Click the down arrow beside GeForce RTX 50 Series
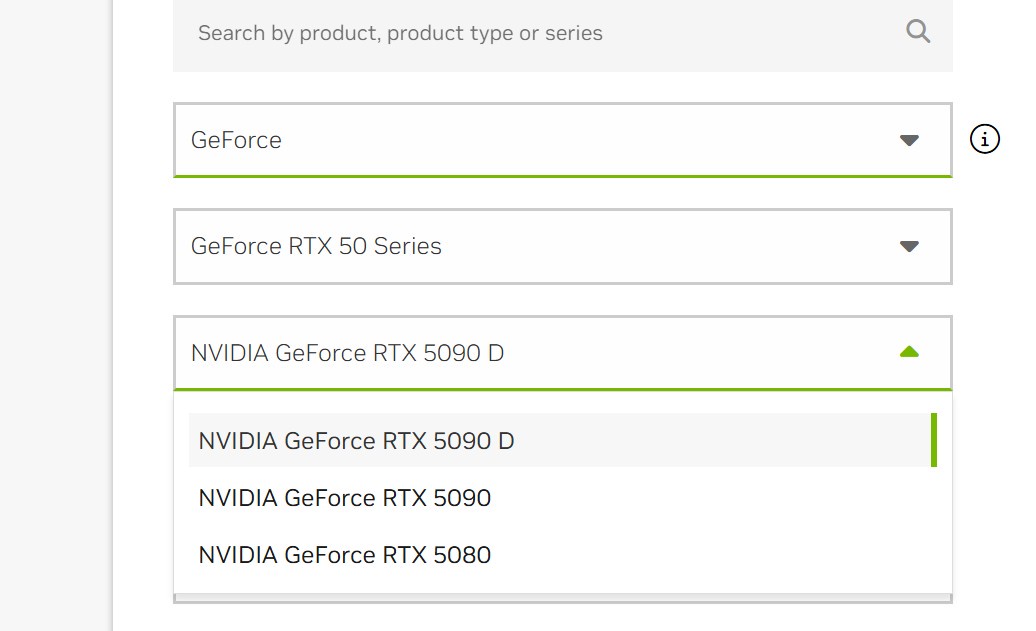Screen dimensions: 1036x631 point(909,246)
